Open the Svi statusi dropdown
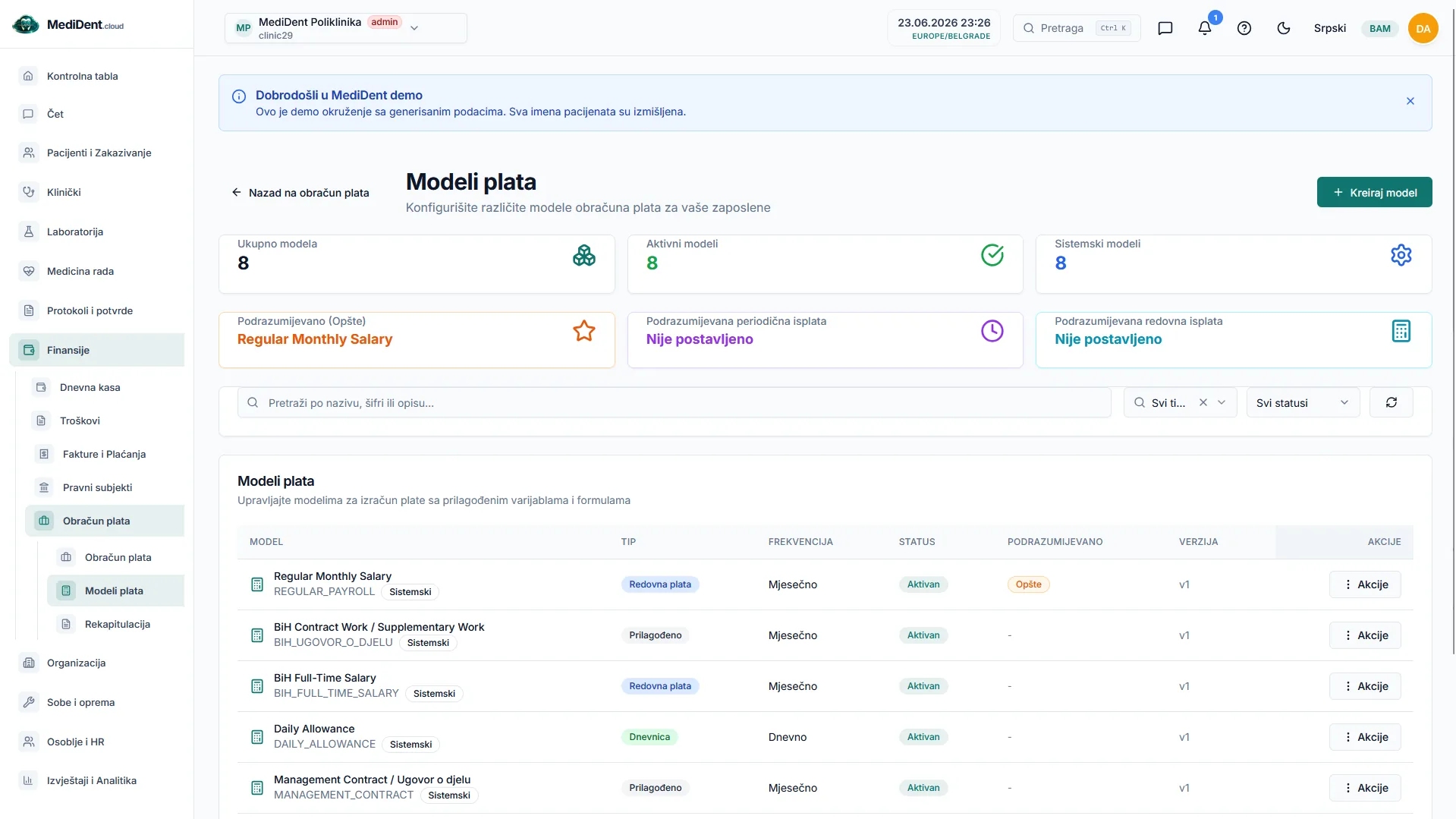Viewport: 1456px width, 819px height. click(1303, 402)
